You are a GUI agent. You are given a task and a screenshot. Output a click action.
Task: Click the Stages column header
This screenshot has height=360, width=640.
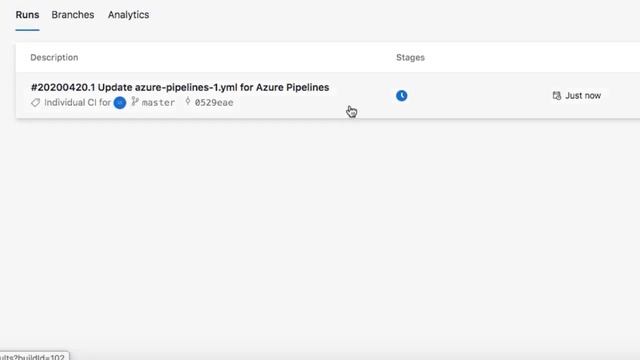click(410, 58)
